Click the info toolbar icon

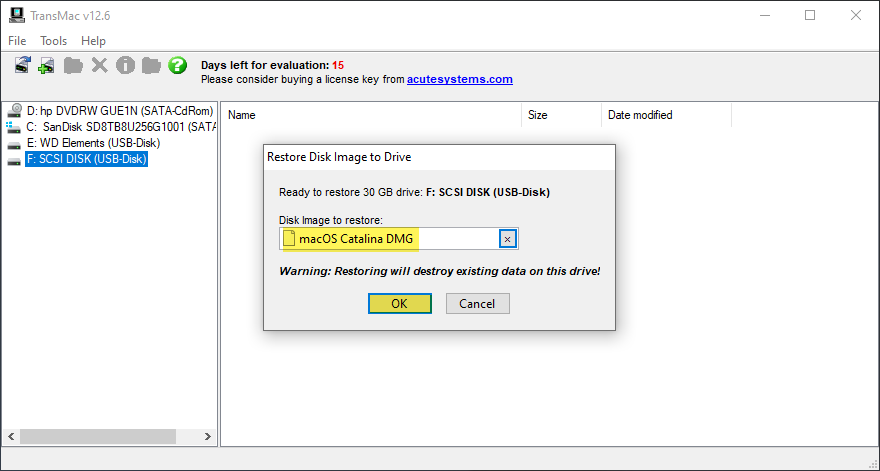pyautogui.click(x=125, y=65)
